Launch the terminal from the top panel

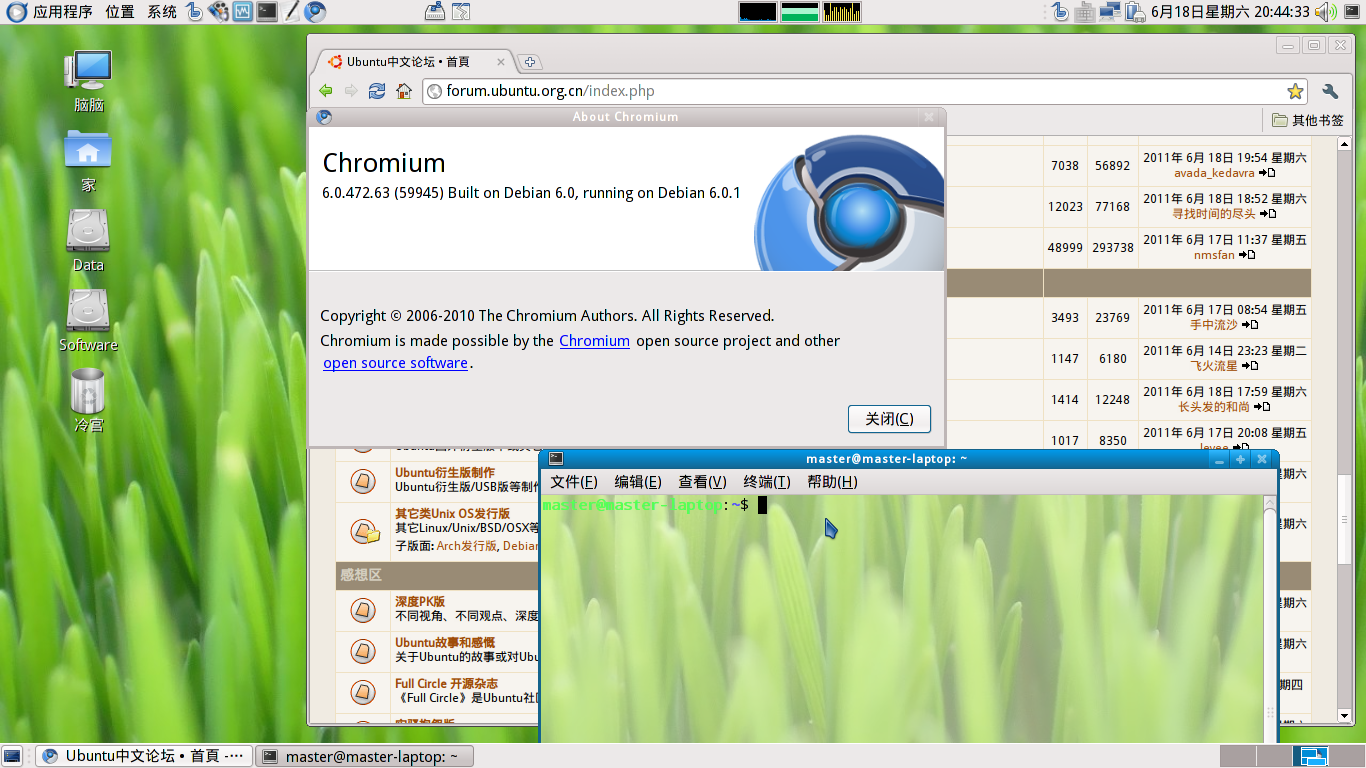click(x=267, y=12)
